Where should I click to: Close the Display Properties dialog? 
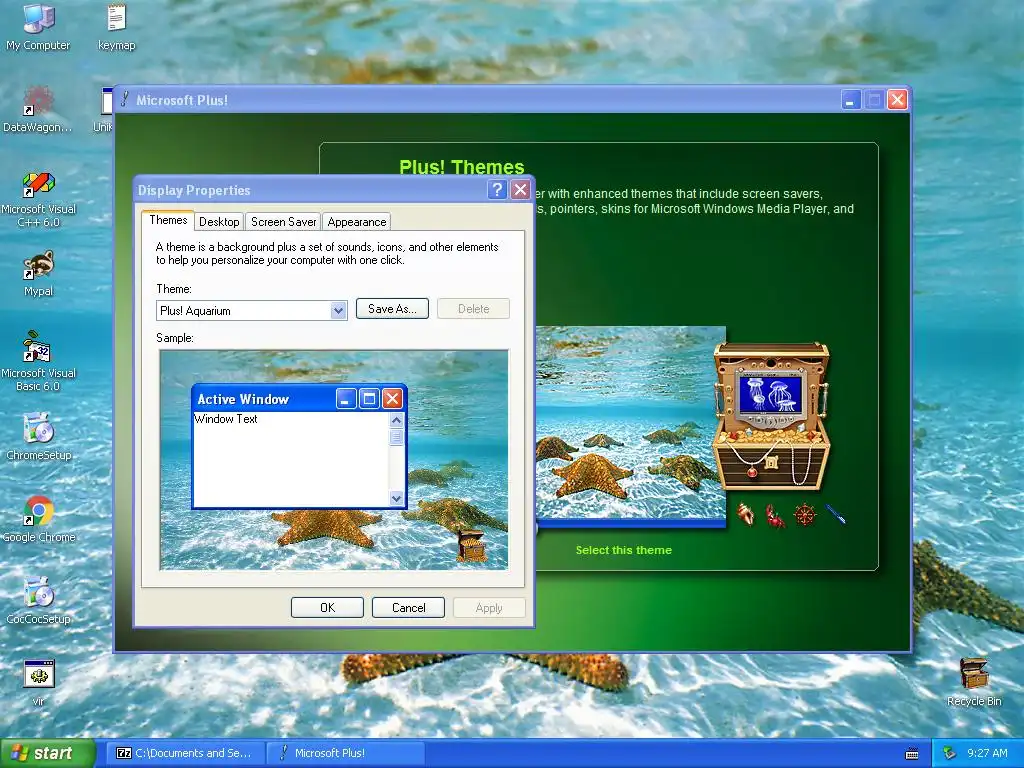(x=520, y=190)
